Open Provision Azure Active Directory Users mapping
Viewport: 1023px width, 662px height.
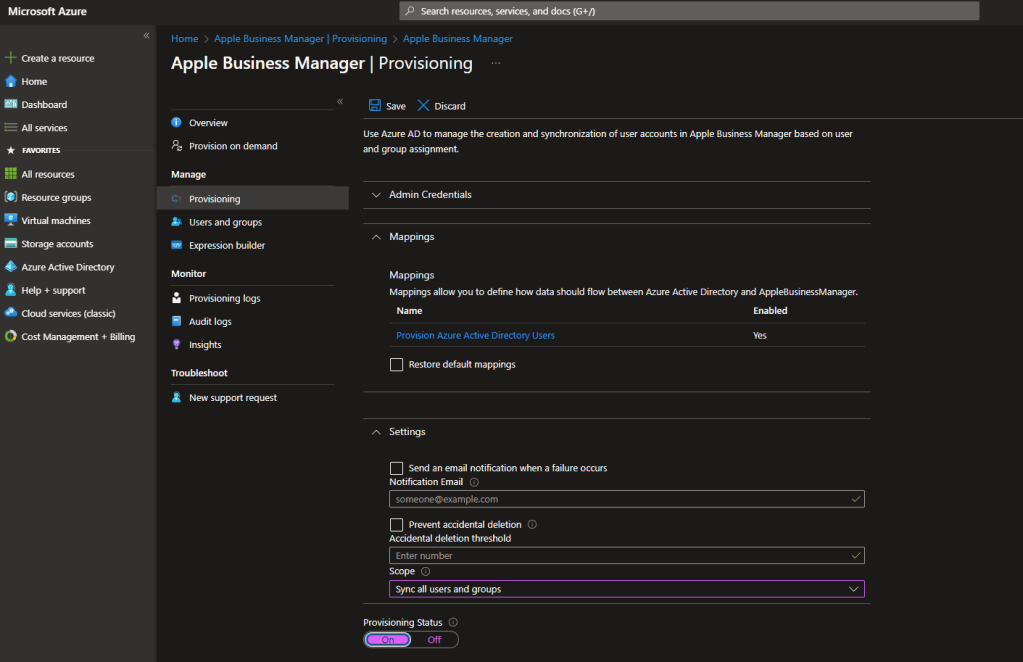pyautogui.click(x=475, y=335)
